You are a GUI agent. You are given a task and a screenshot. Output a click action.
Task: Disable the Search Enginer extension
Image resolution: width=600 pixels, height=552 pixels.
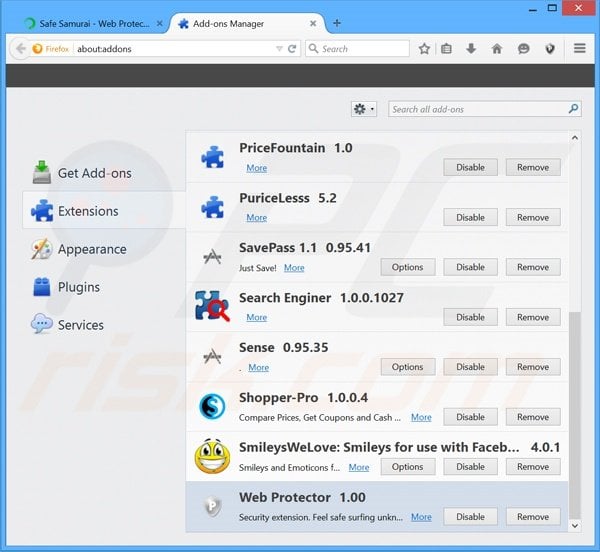470,317
